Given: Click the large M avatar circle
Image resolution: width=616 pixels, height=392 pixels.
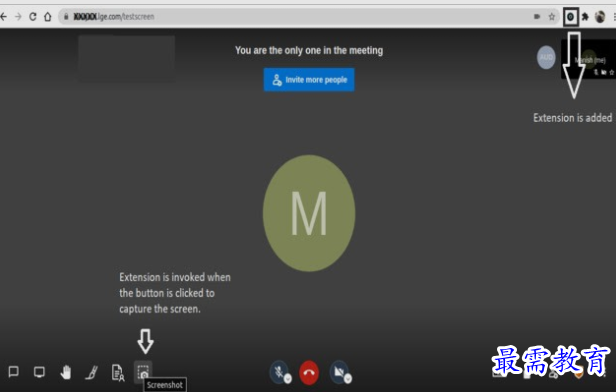Looking at the screenshot, I should tap(309, 213).
